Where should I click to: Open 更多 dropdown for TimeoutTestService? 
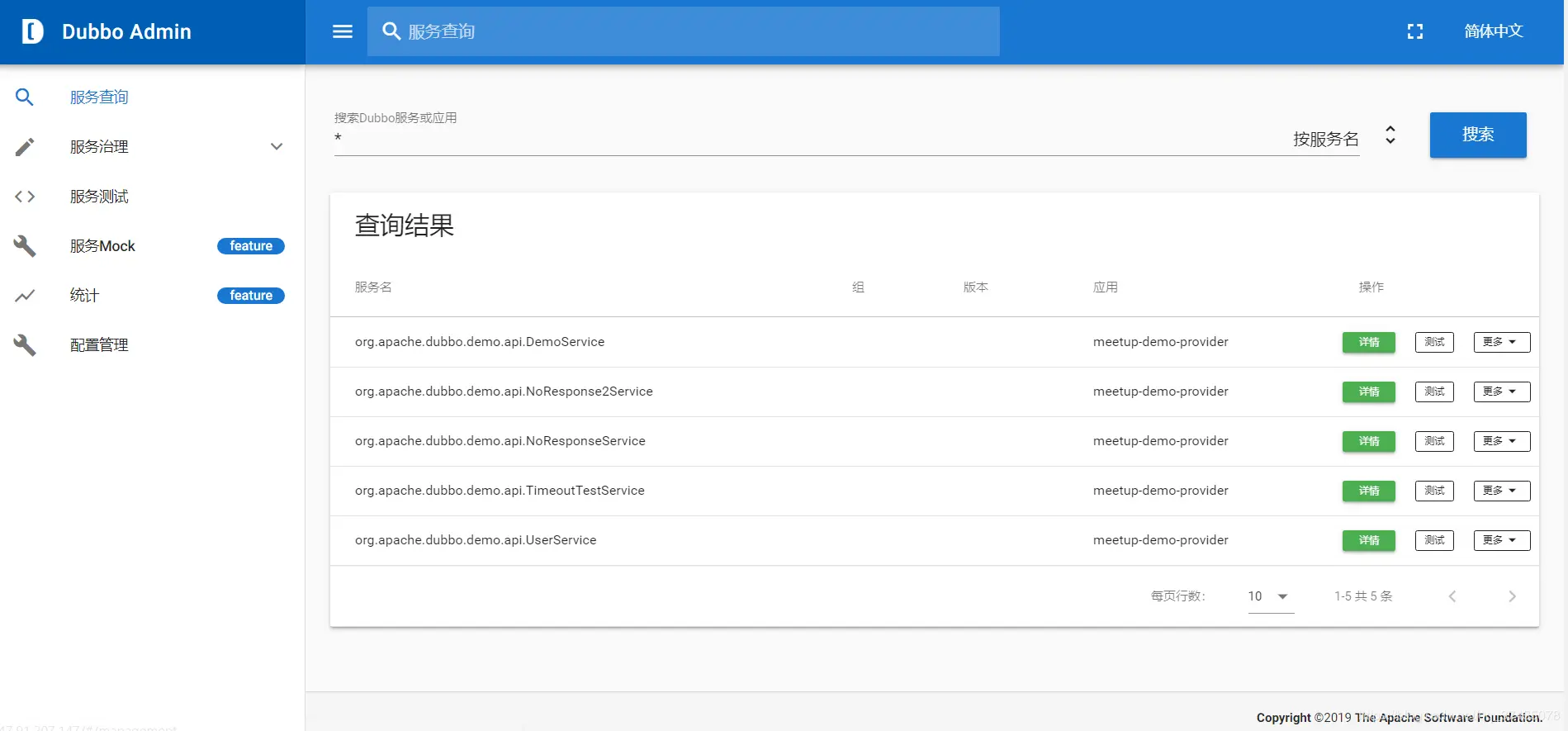(x=1502, y=491)
